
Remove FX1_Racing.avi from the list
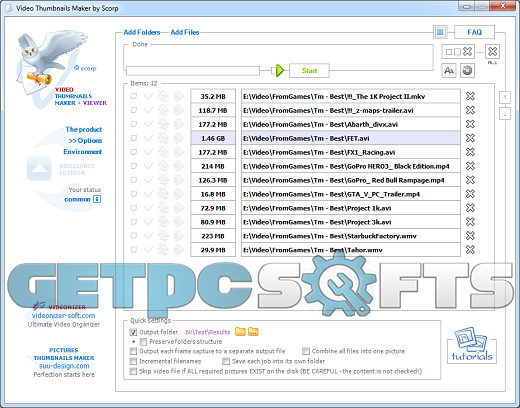(x=470, y=152)
